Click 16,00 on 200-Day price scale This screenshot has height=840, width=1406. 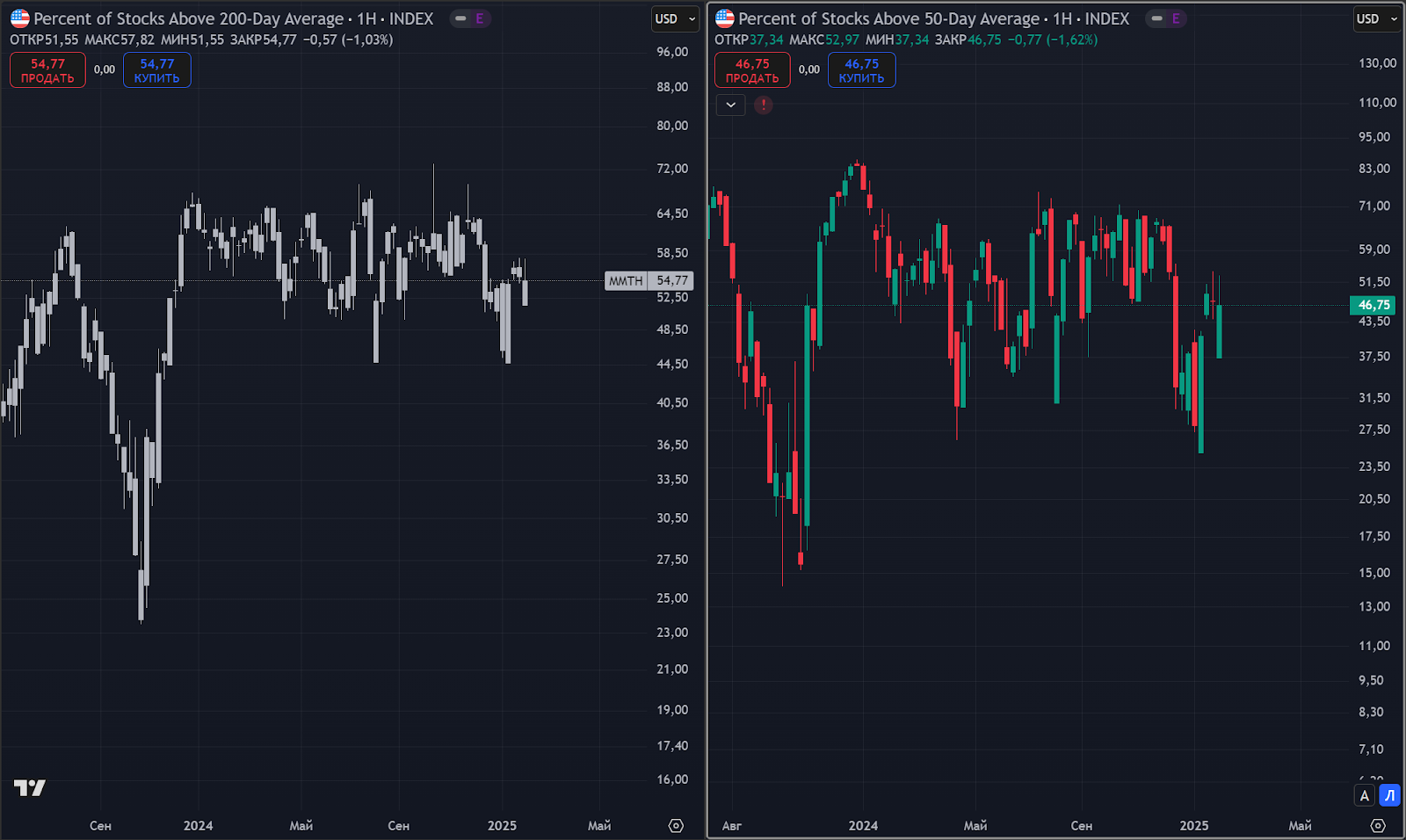[672, 778]
